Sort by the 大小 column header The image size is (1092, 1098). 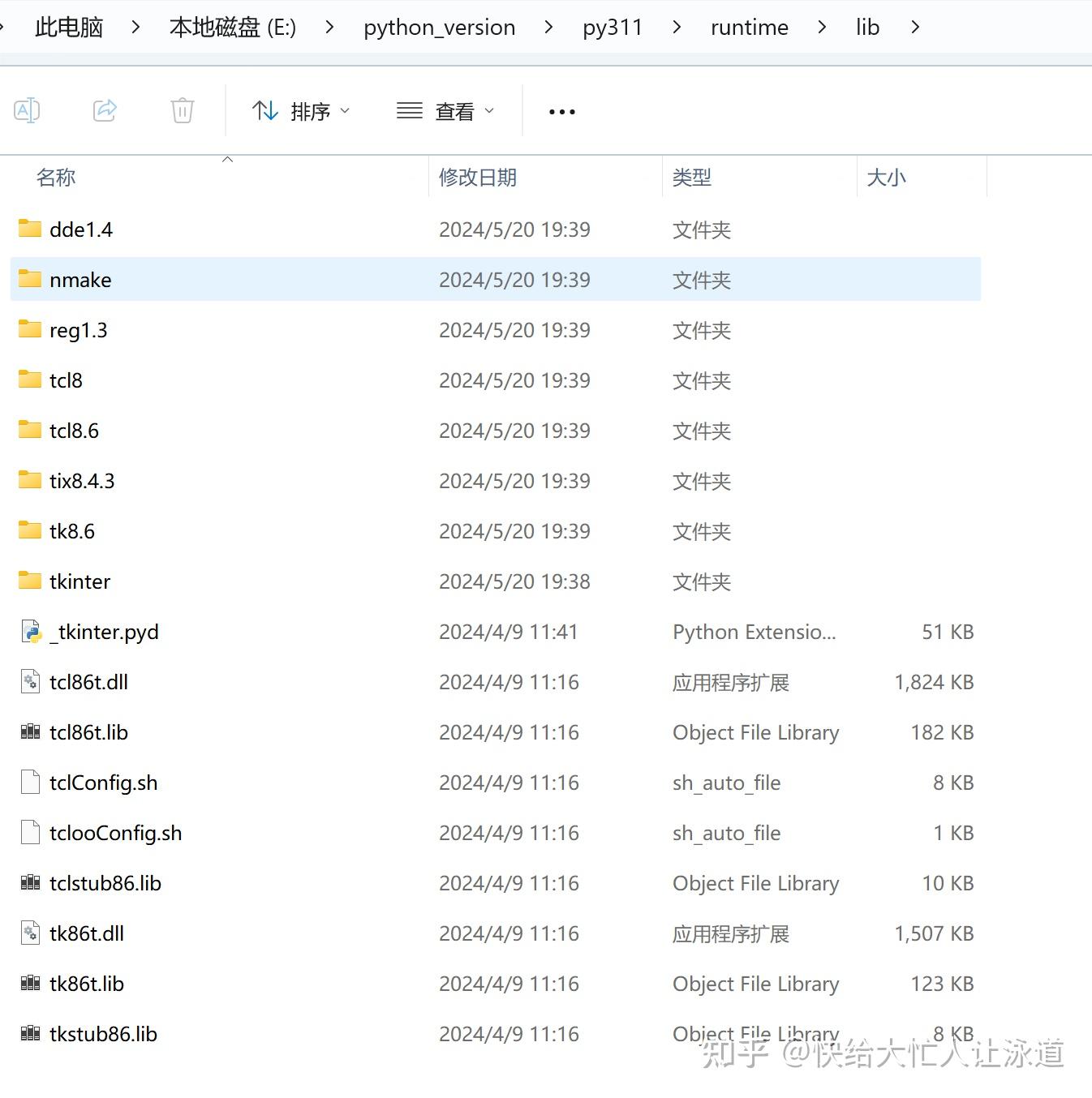click(887, 178)
